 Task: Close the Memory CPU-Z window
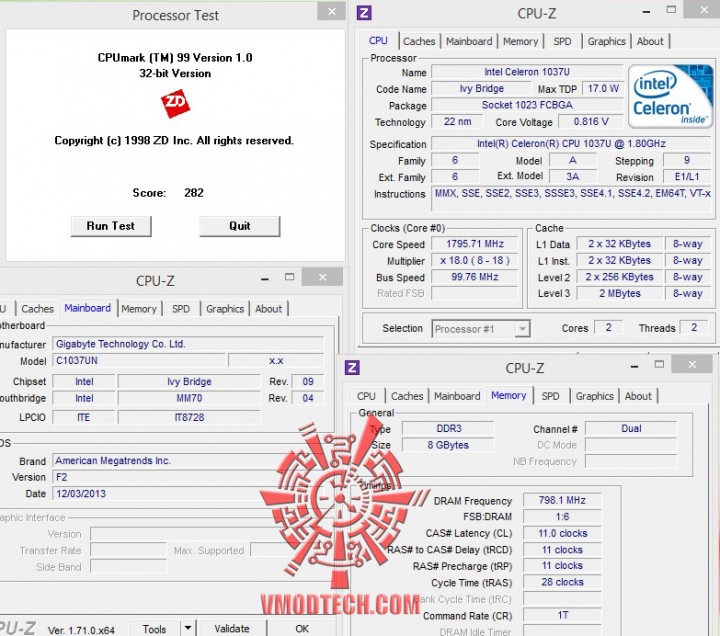click(x=692, y=364)
